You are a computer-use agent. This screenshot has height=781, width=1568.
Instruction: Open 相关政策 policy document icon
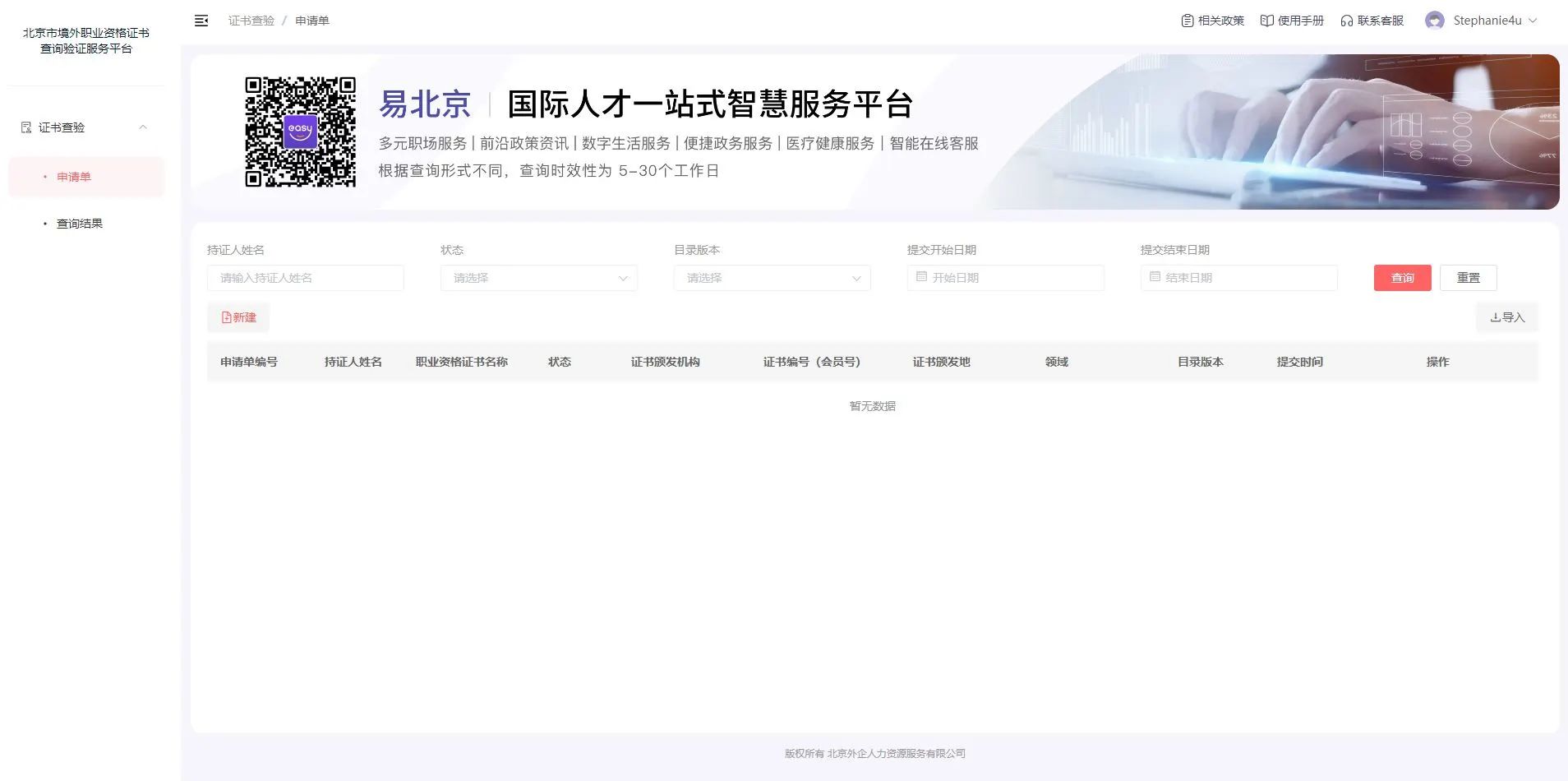click(1187, 21)
